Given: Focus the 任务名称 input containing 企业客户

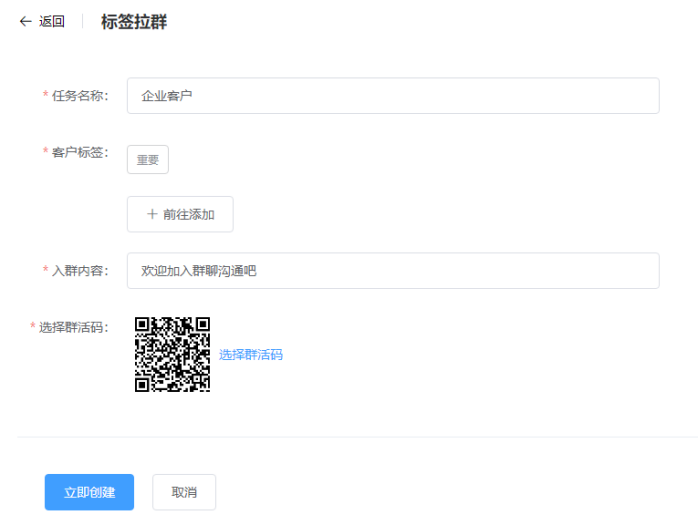Looking at the screenshot, I should click(392, 96).
